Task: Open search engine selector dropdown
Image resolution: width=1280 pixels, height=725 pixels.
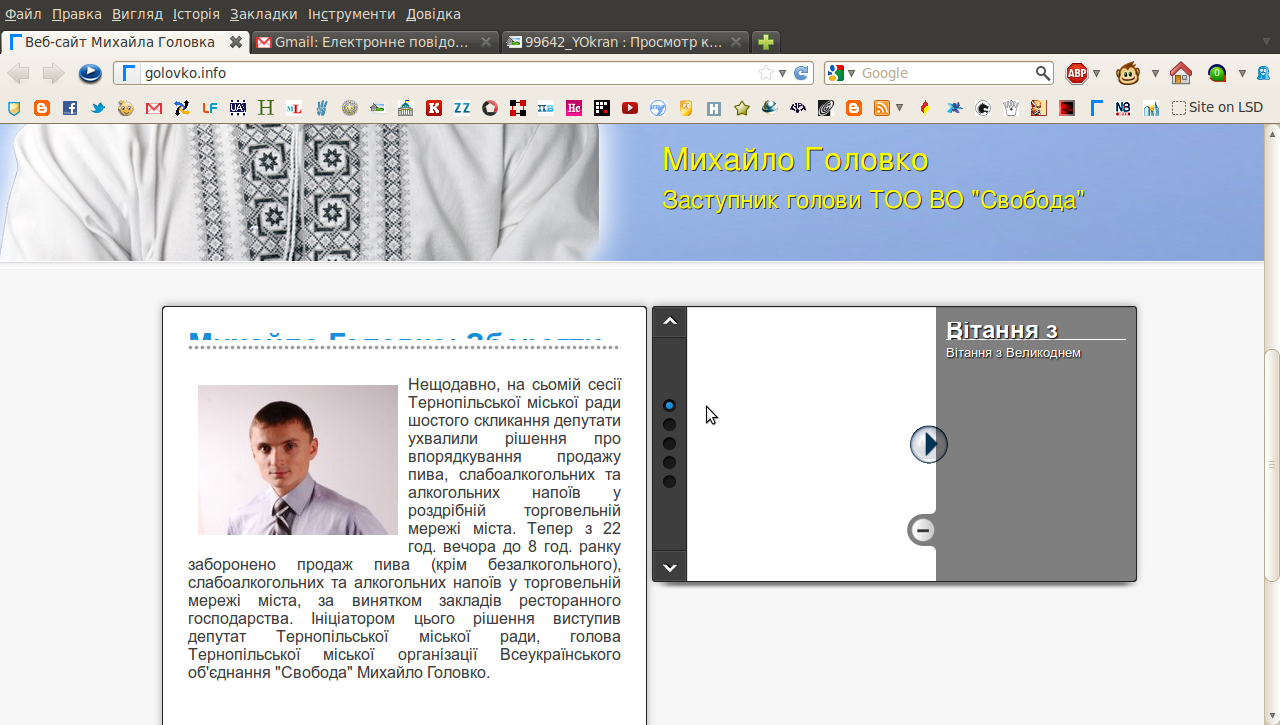Action: (x=852, y=73)
